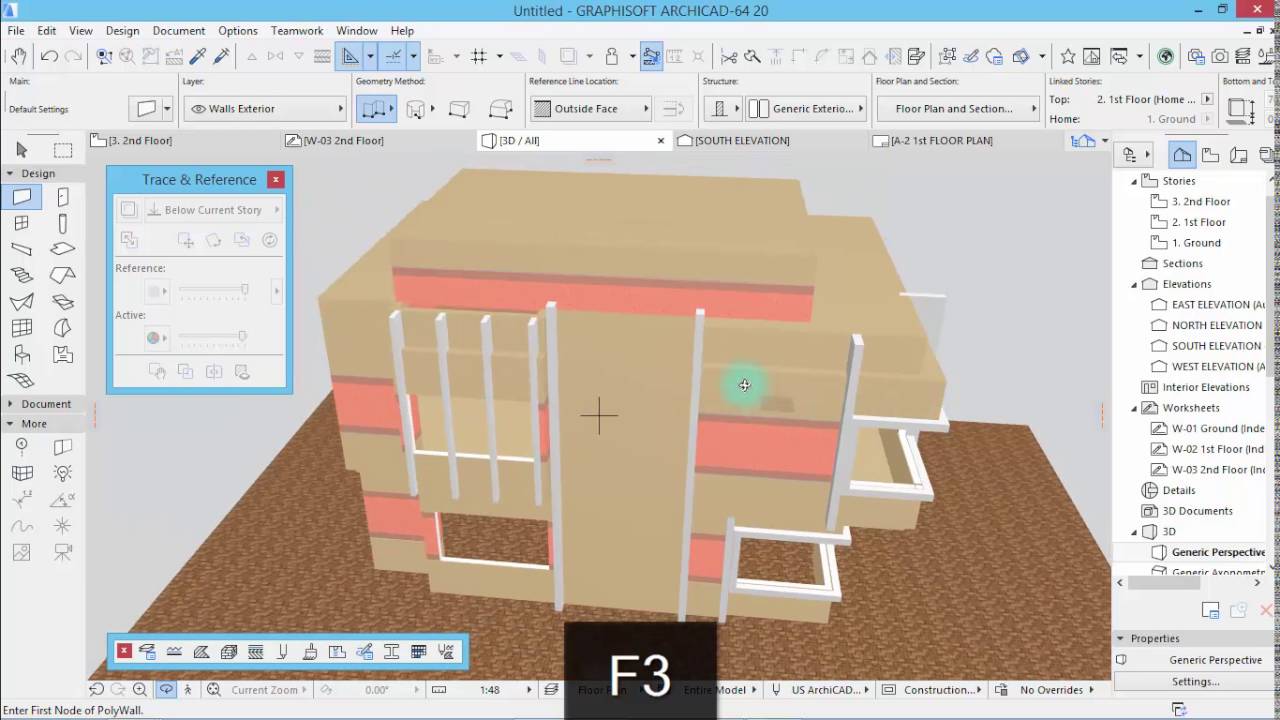Select the Spline tool

pyautogui.click(x=22, y=525)
